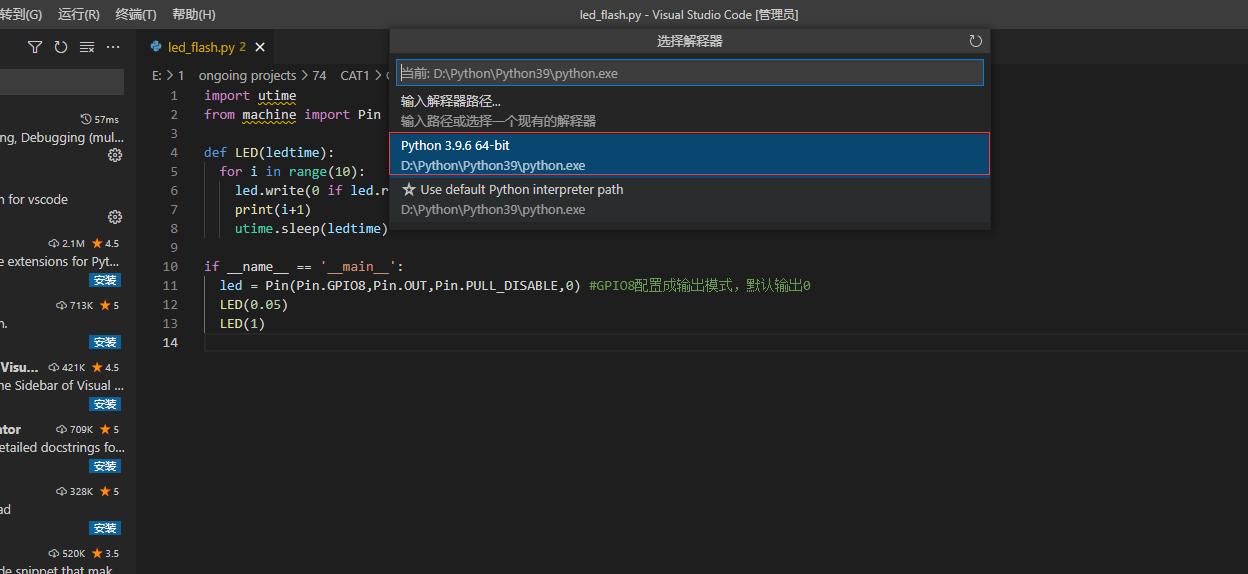Click the extensions search box in sidebar
The image size is (1248, 574).
coord(60,82)
